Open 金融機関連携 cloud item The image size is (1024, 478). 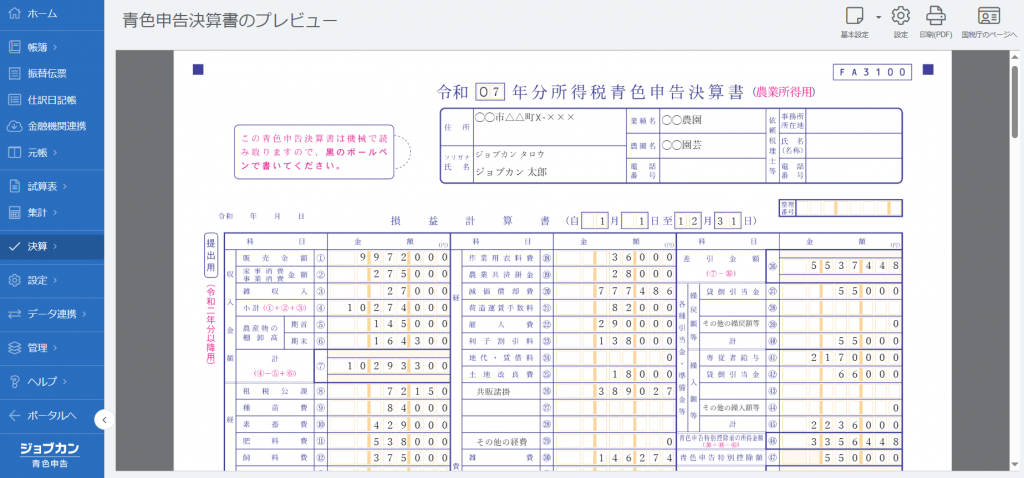click(56, 126)
